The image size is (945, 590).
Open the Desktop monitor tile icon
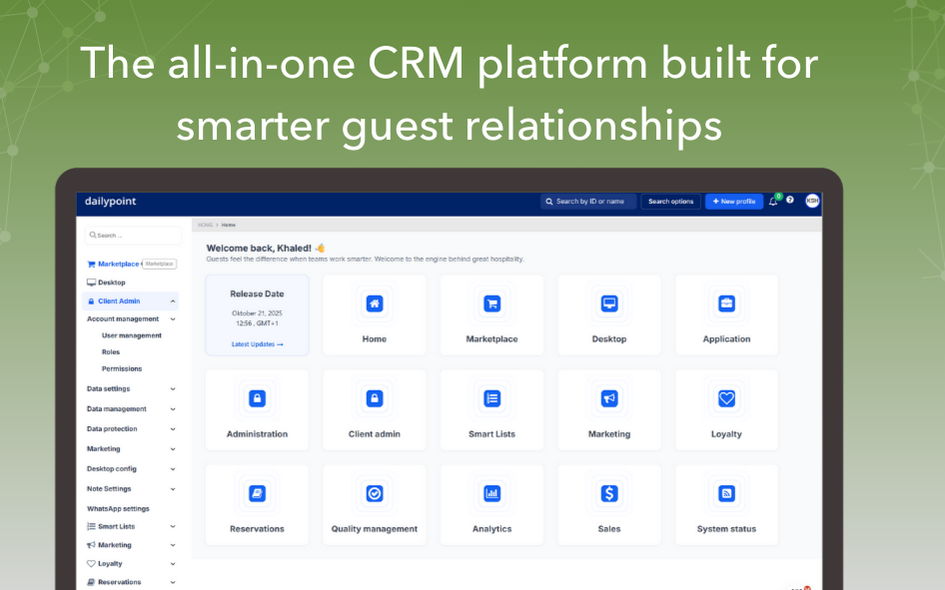pos(609,304)
